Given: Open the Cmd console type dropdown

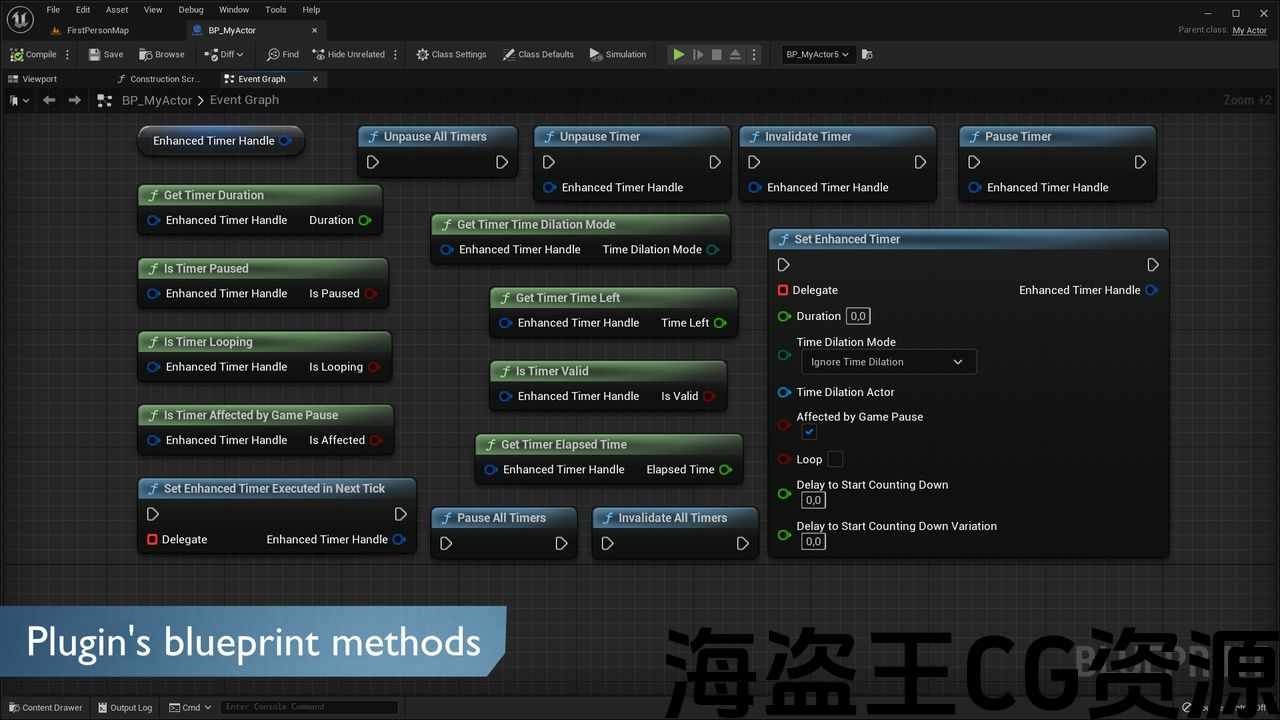Looking at the screenshot, I should coord(190,708).
